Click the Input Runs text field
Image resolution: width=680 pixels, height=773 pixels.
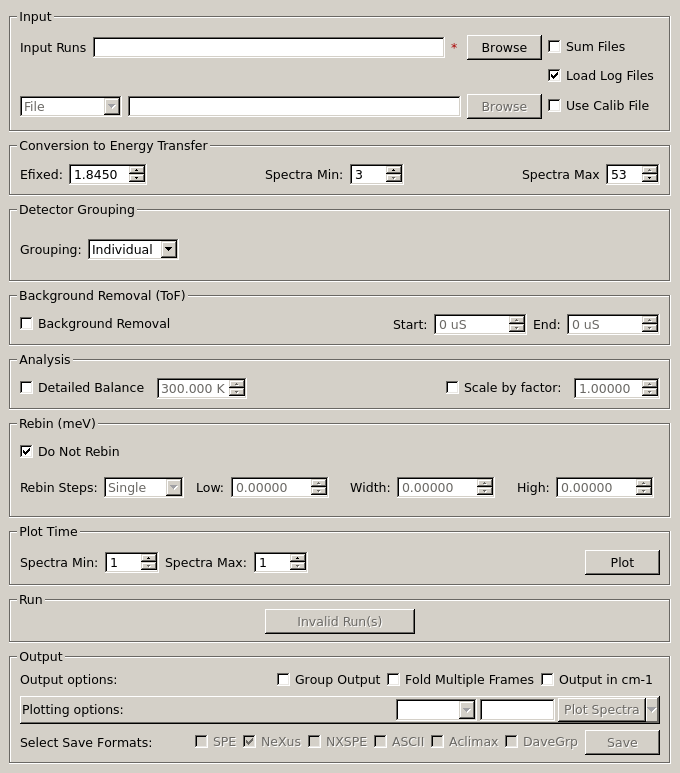tap(268, 47)
